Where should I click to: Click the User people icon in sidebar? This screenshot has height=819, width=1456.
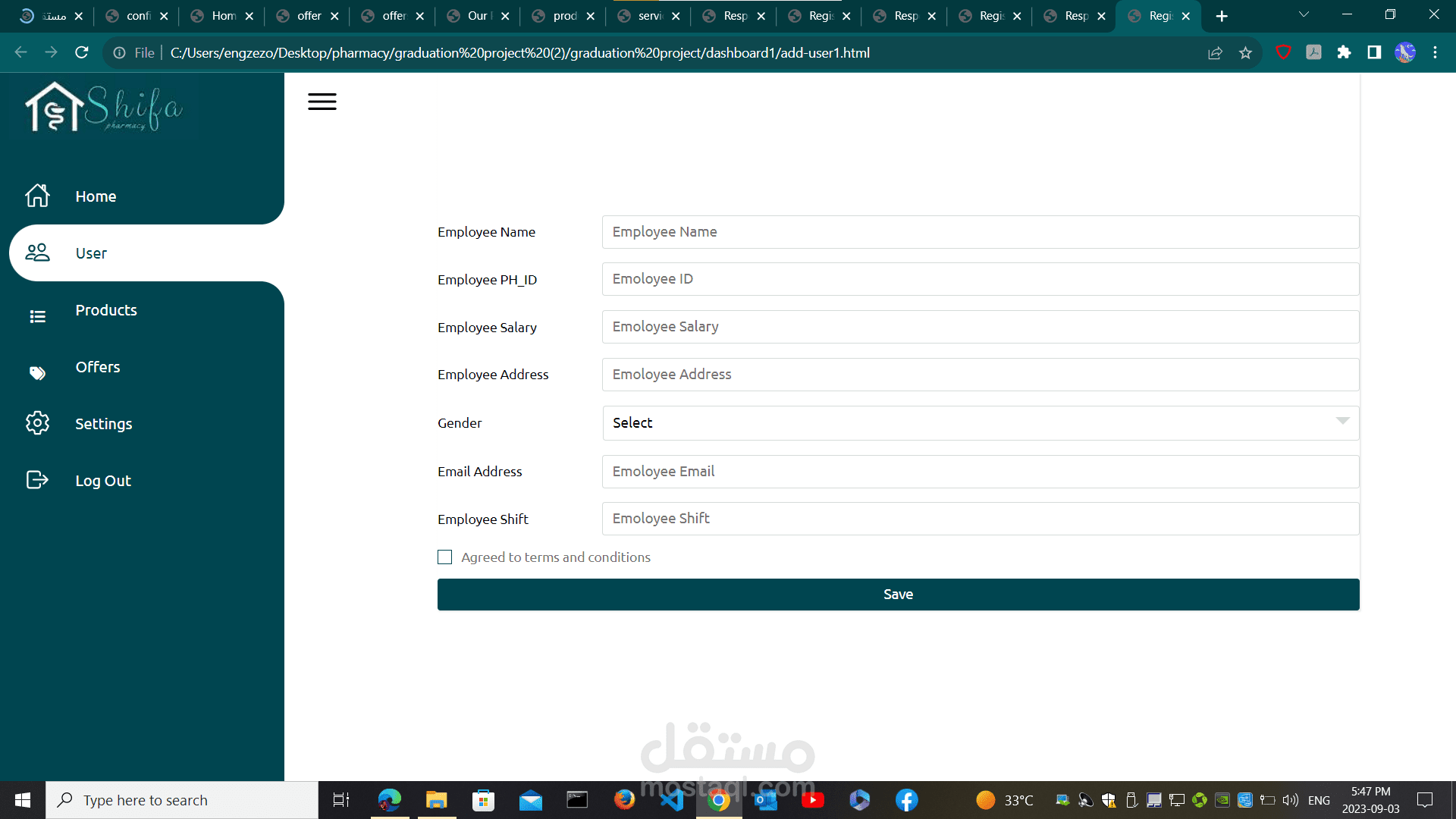coord(37,253)
